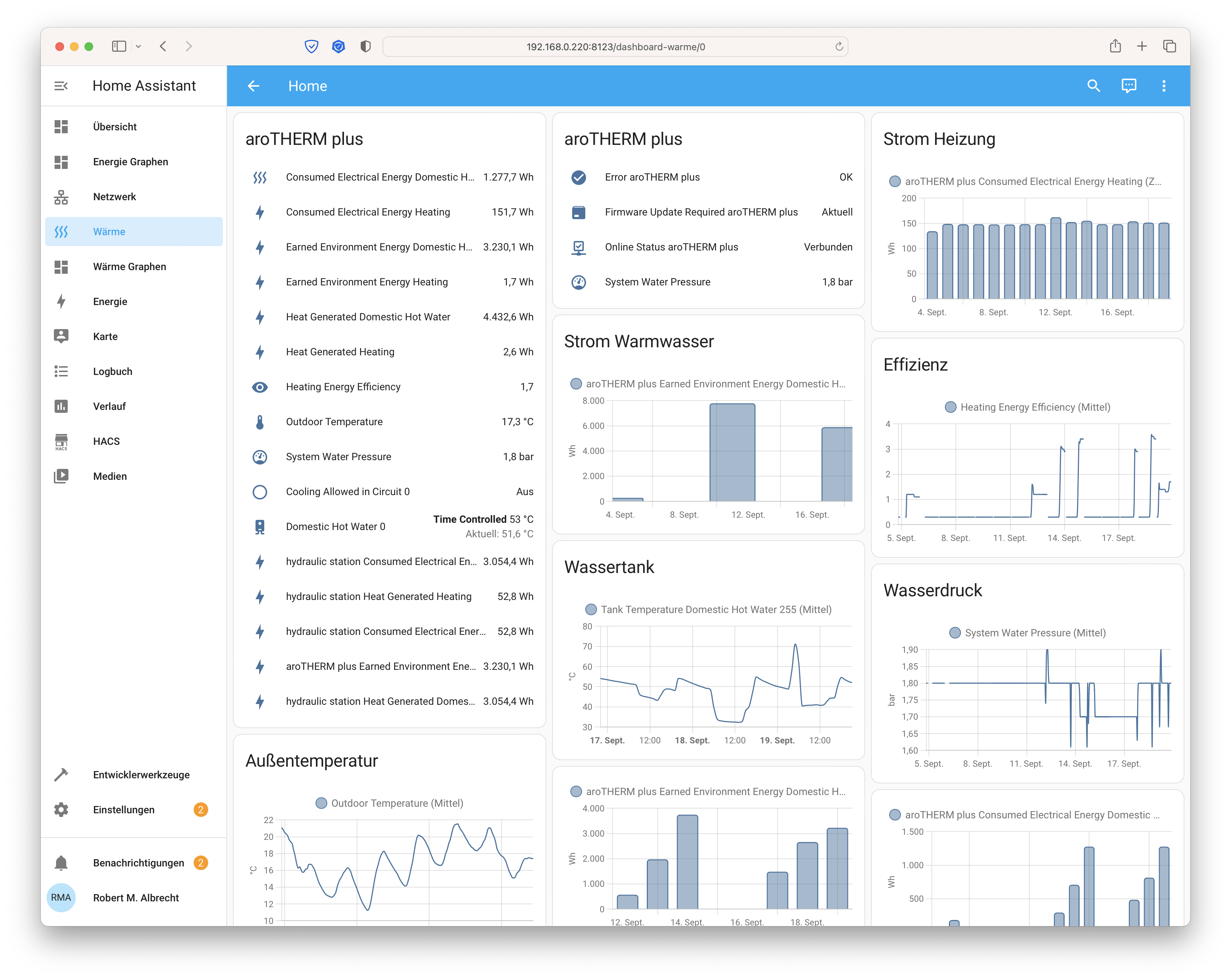Click the browser address bar
Viewport: 1231px width, 980px height.
click(x=615, y=47)
